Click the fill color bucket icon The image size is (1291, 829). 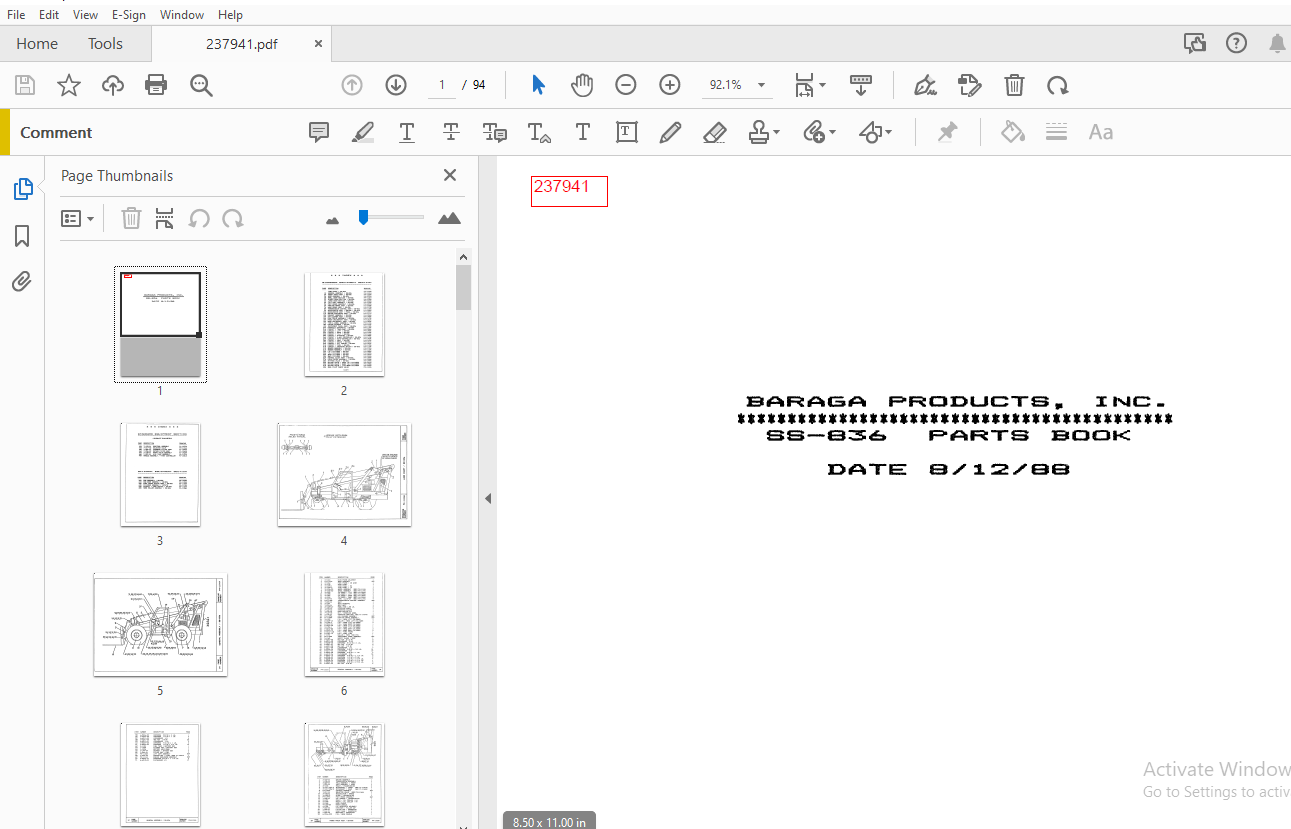(1013, 132)
